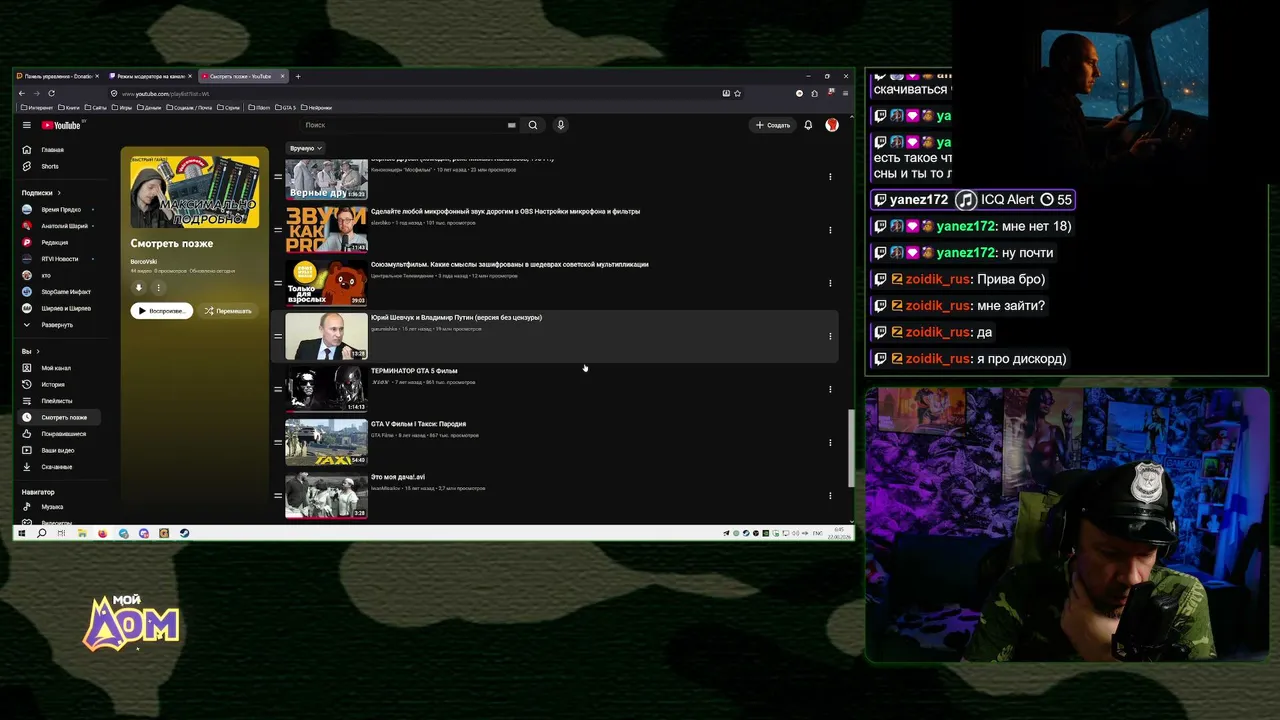Viewport: 1280px width, 720px height.
Task: Open the Игры bookmarks folder
Action: coord(122,107)
